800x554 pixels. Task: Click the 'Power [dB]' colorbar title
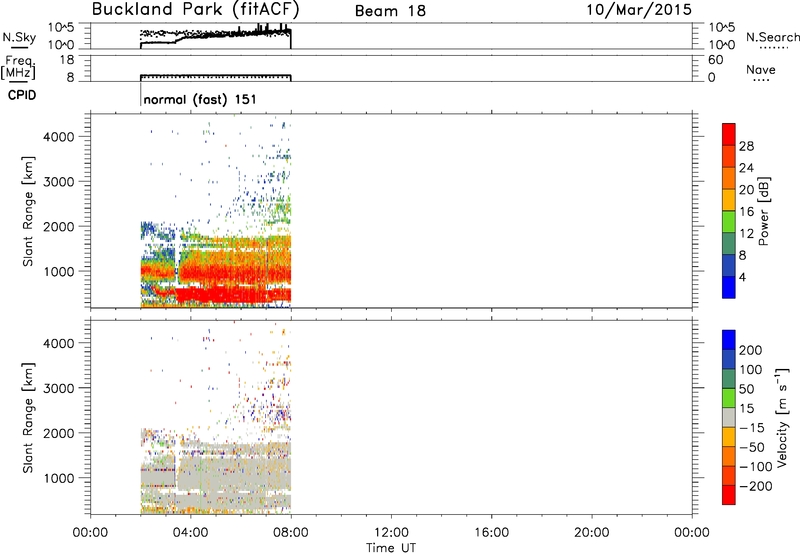coord(763,211)
